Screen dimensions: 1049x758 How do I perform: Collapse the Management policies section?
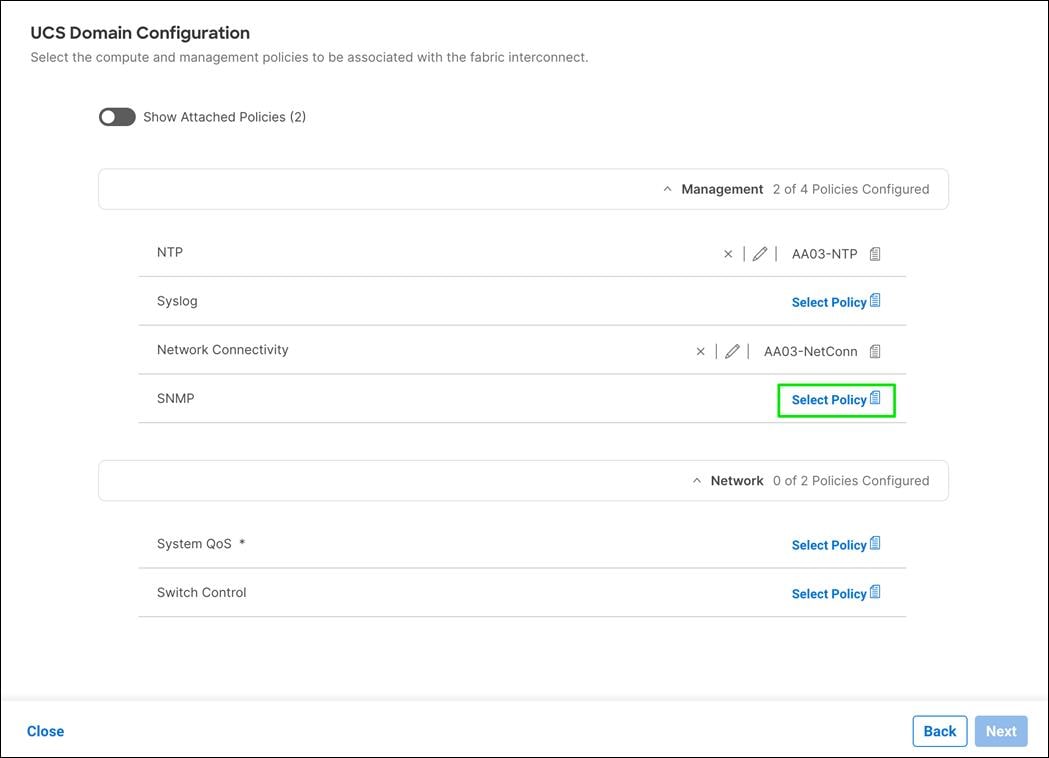667,188
